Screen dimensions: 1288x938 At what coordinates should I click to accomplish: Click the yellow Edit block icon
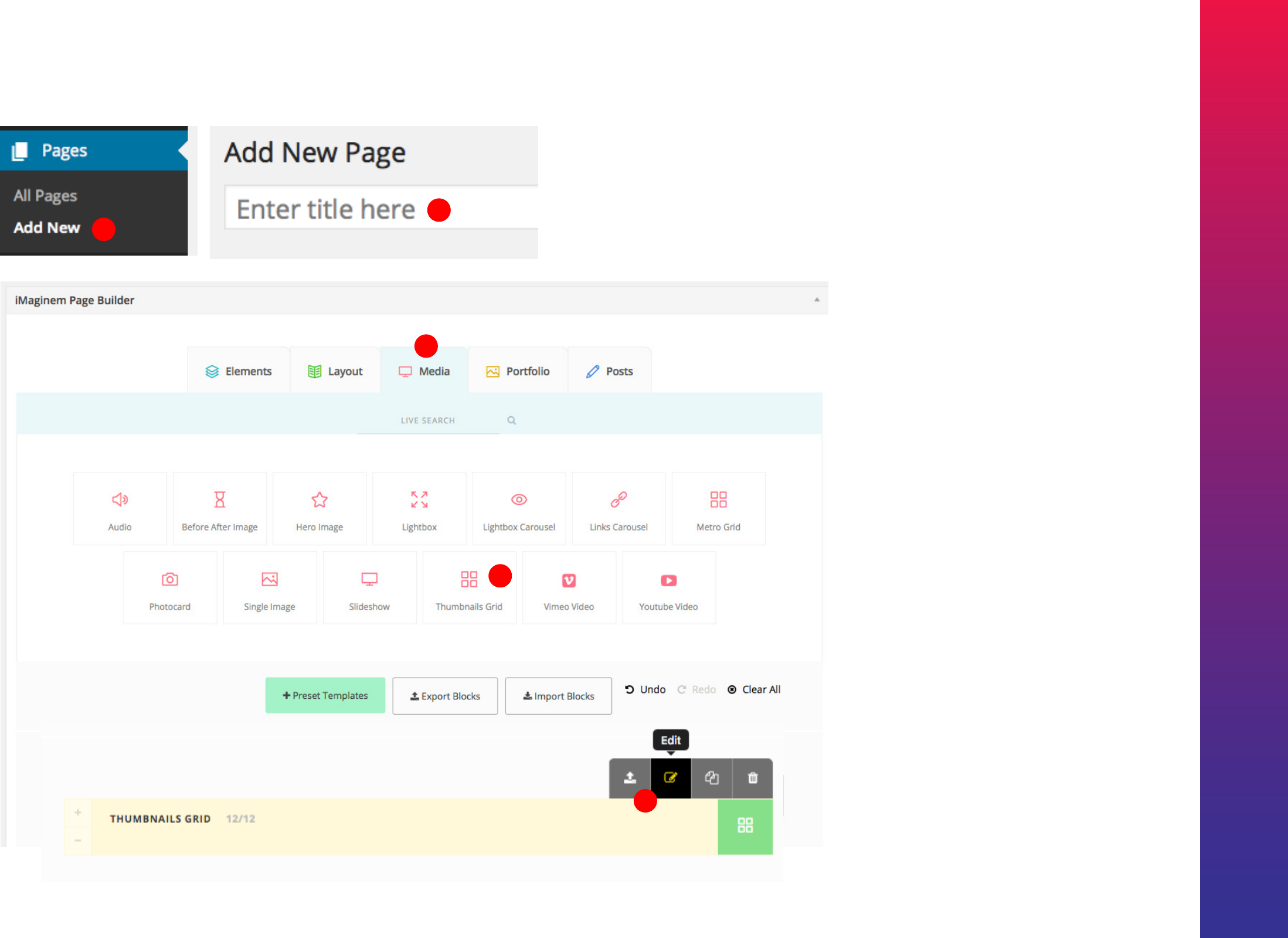pos(671,778)
